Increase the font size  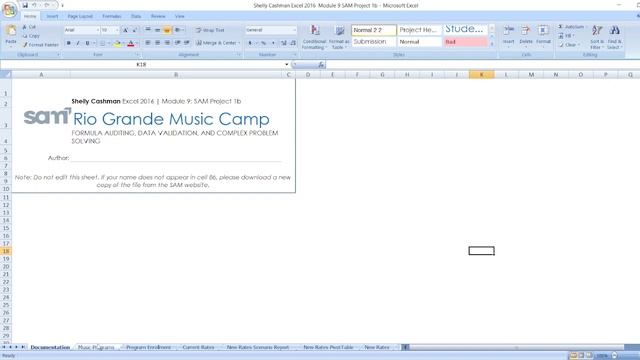(x=126, y=30)
